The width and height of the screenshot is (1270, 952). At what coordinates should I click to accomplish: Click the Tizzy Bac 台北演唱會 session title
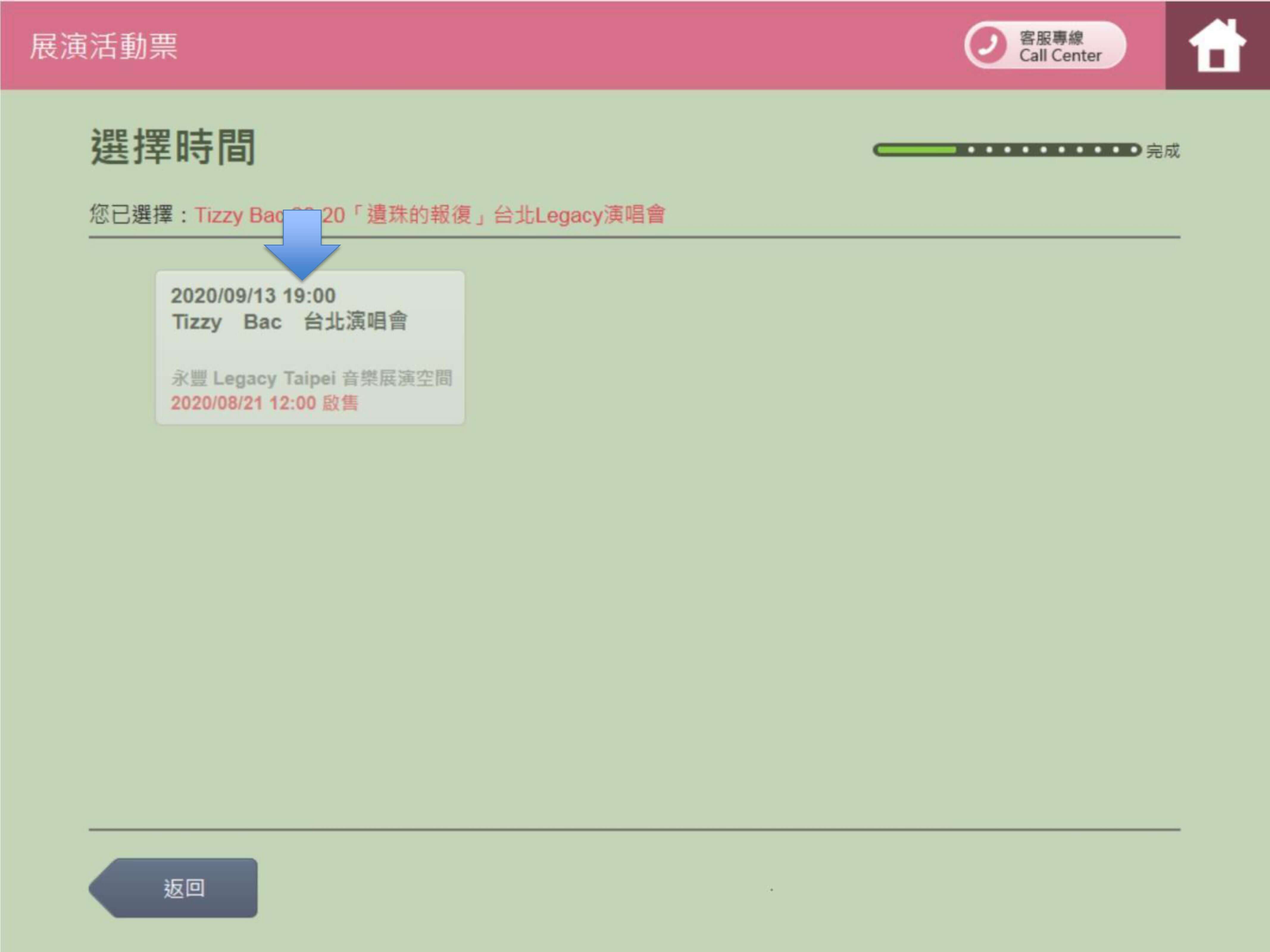[290, 321]
